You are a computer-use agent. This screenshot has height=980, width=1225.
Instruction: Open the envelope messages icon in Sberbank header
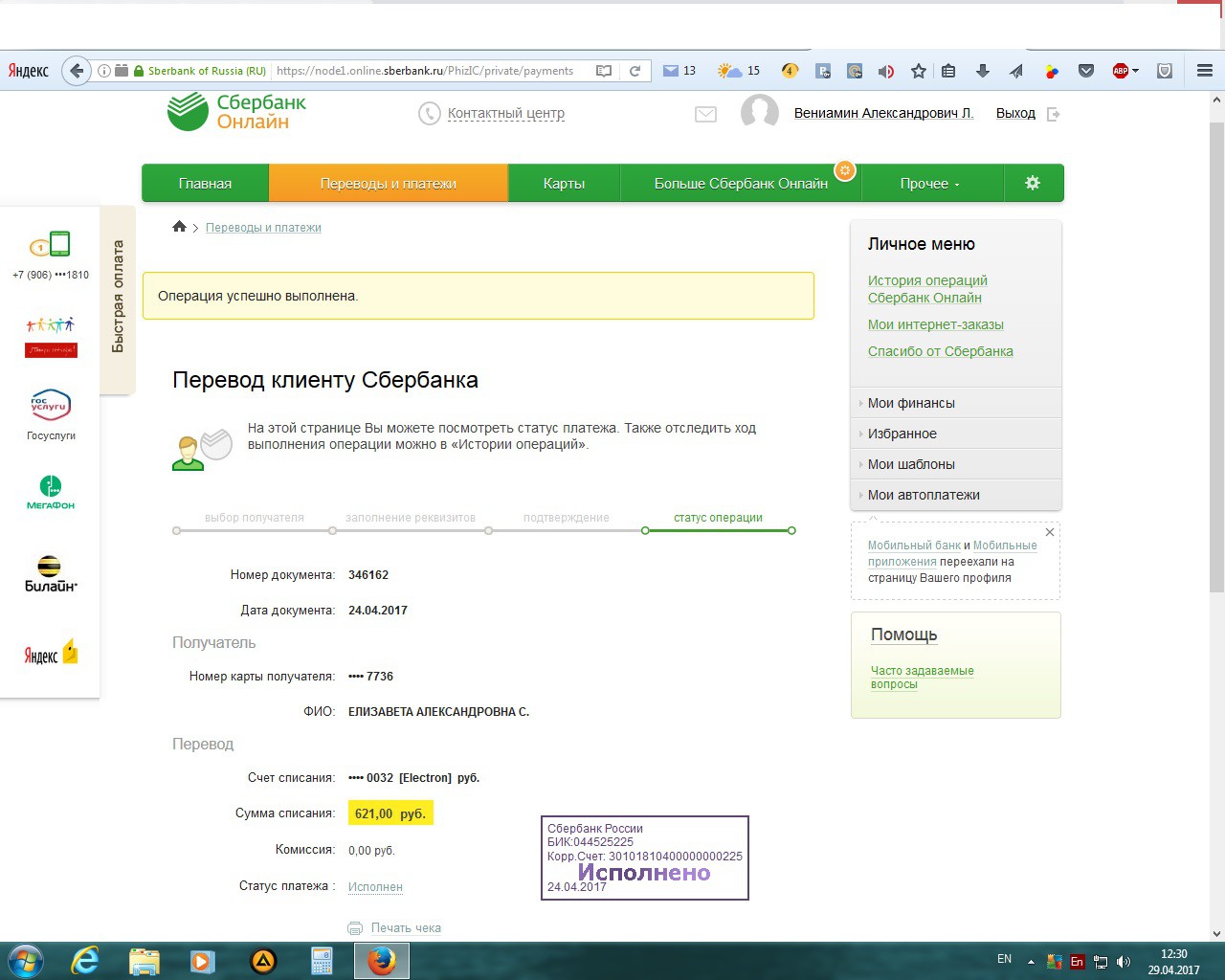705,114
